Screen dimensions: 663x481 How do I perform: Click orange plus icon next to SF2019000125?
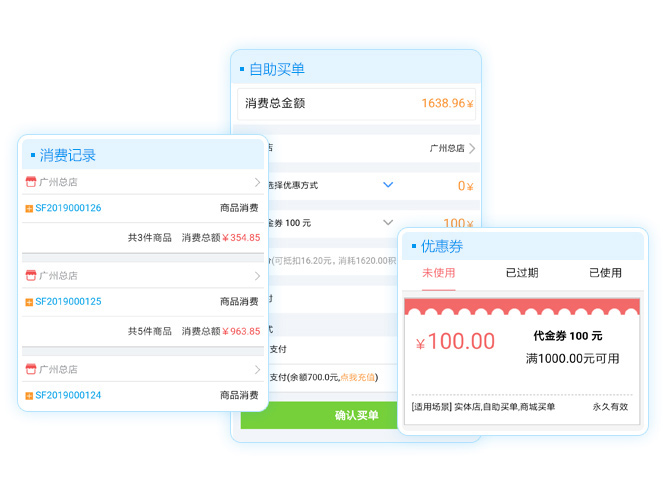[x=29, y=301]
